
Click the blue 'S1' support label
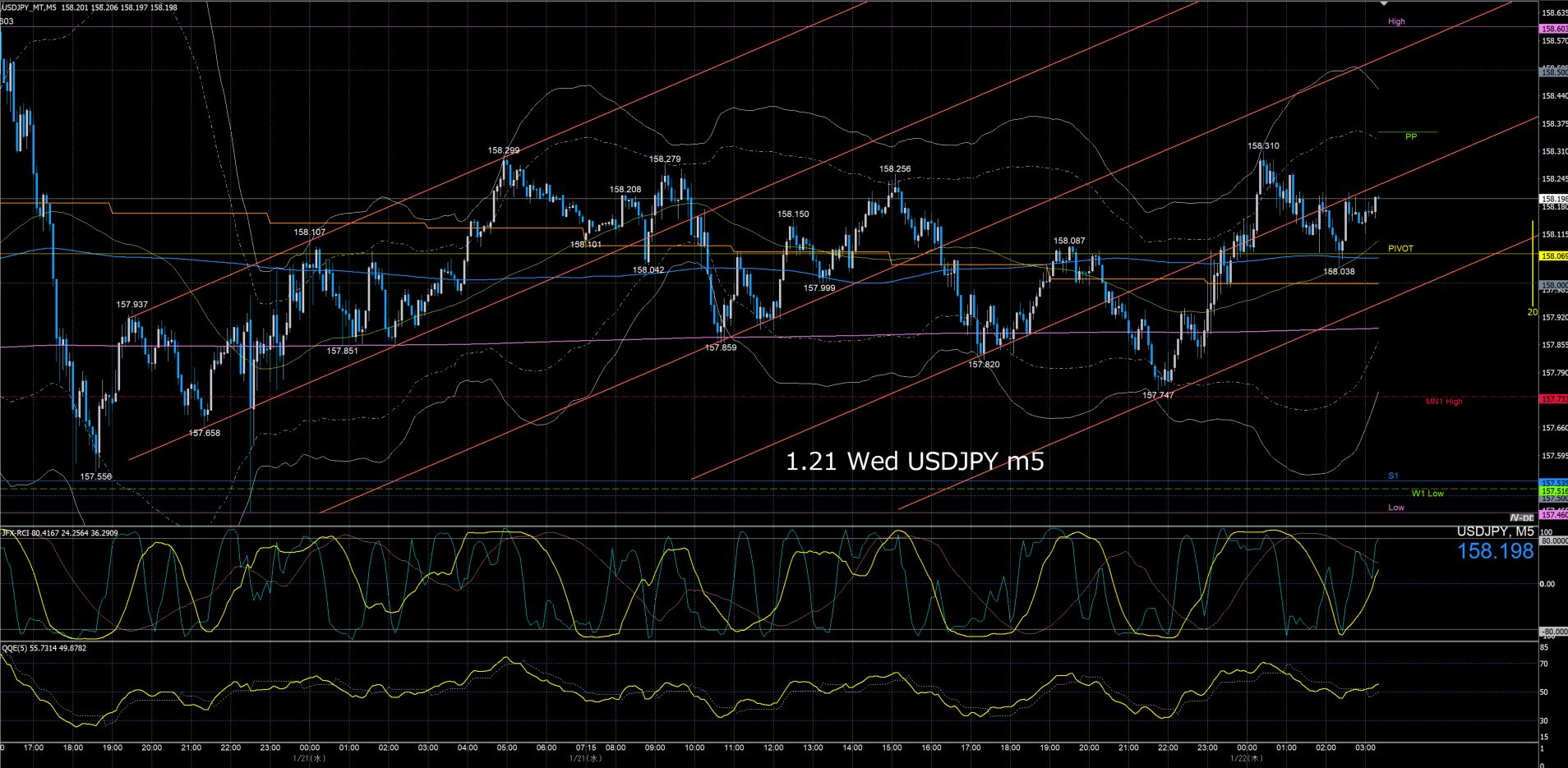point(1393,476)
